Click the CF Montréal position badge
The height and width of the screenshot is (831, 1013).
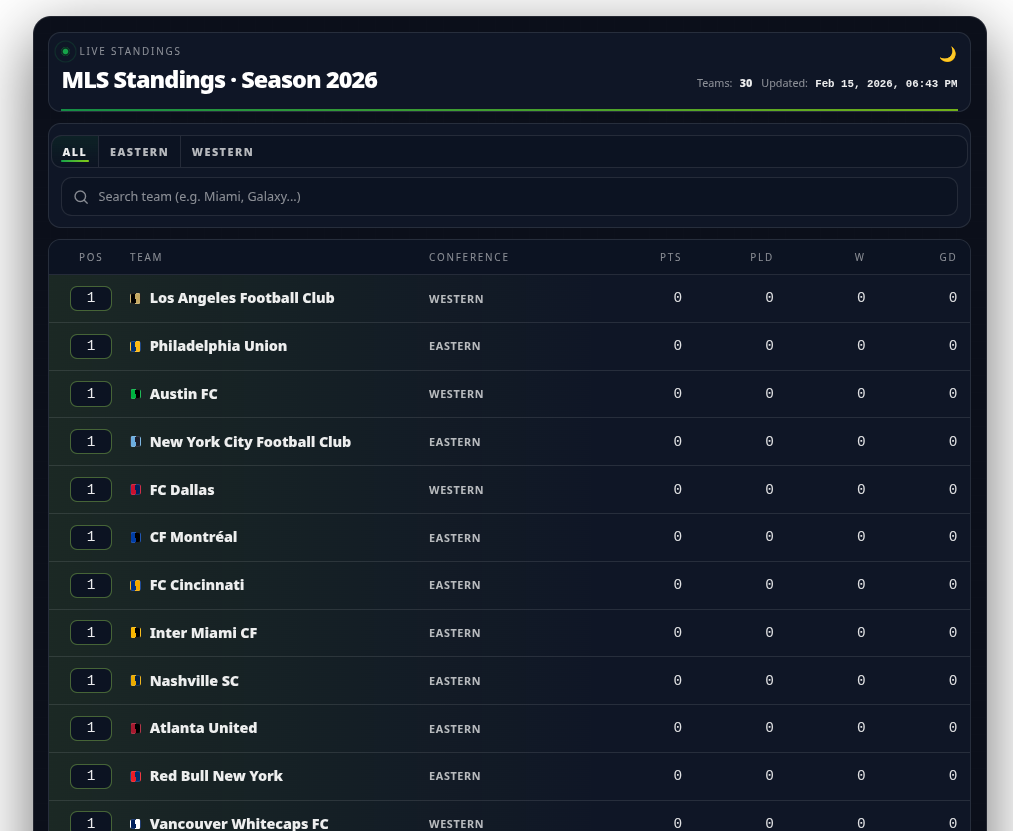point(91,537)
